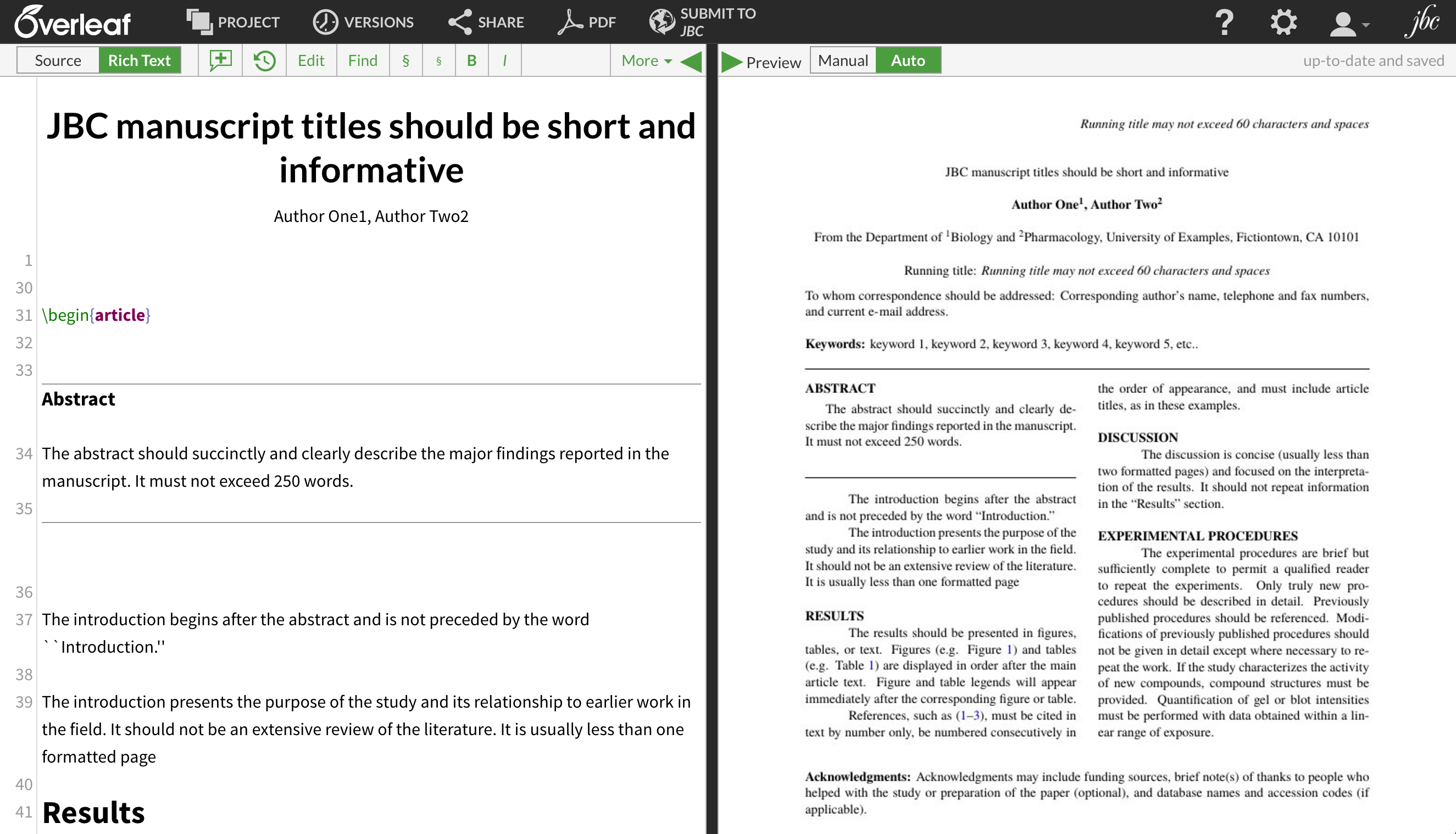The height and width of the screenshot is (834, 1456).
Task: Export document as PDF
Action: pos(591,22)
